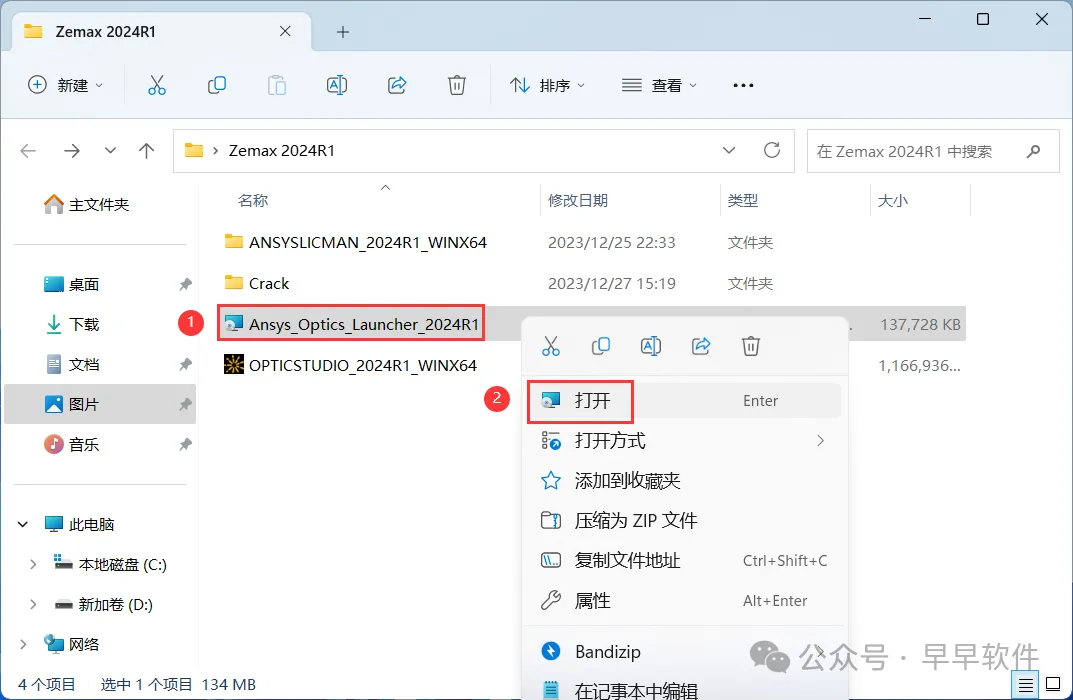Image resolution: width=1073 pixels, height=700 pixels.
Task: Switch to large icons view in status bar
Action: click(1053, 684)
